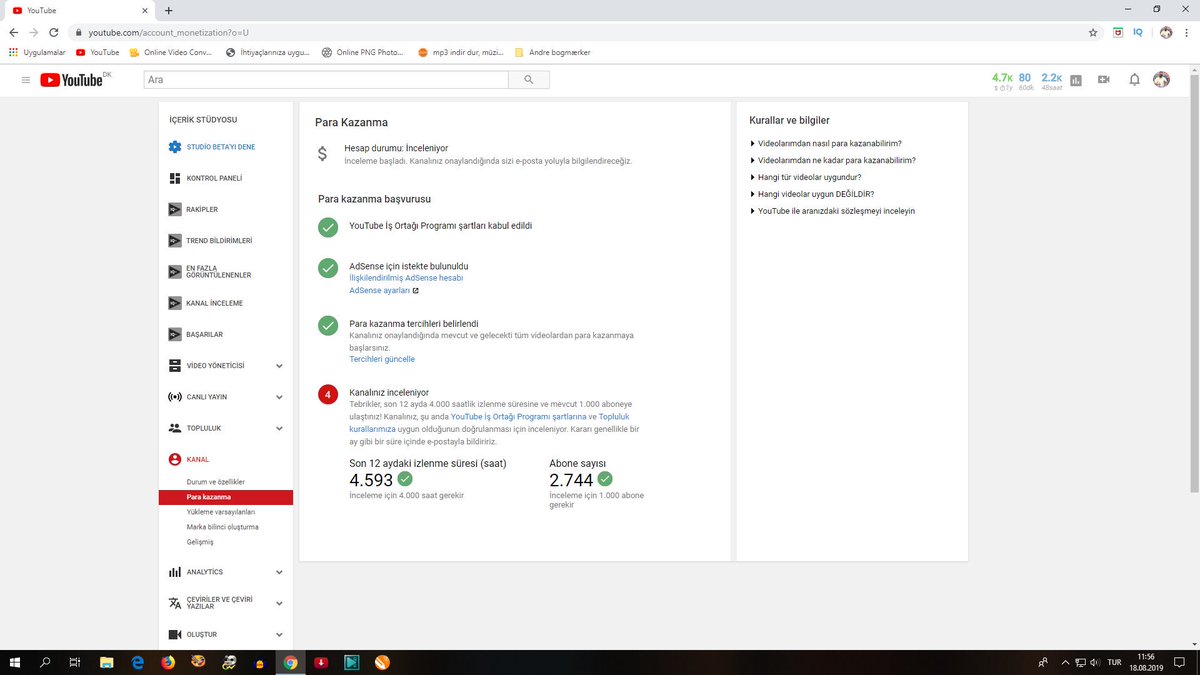Click the address bar URL
Viewport: 1200px width, 675px height.
pyautogui.click(x=168, y=33)
